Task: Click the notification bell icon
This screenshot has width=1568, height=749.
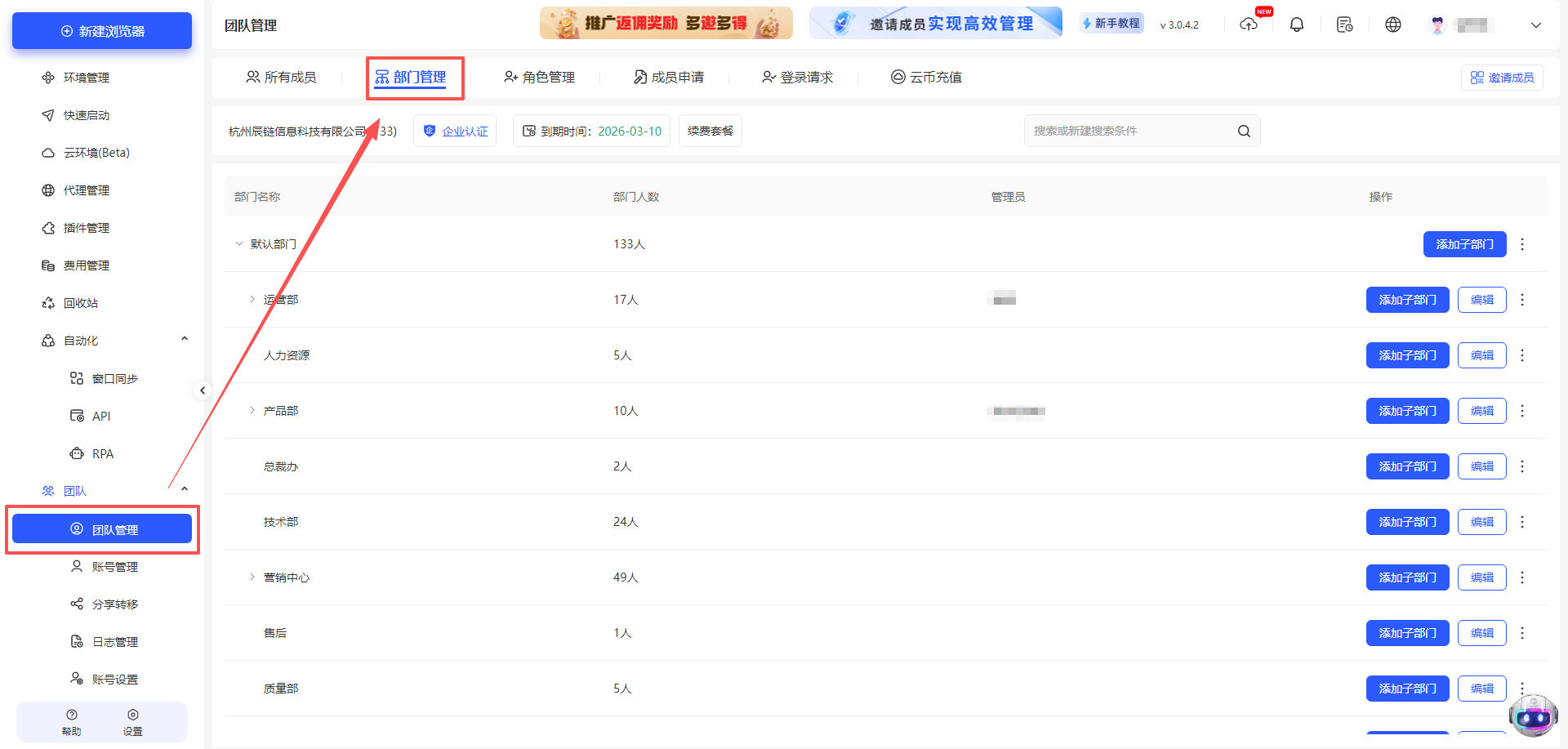Action: coord(1297,25)
